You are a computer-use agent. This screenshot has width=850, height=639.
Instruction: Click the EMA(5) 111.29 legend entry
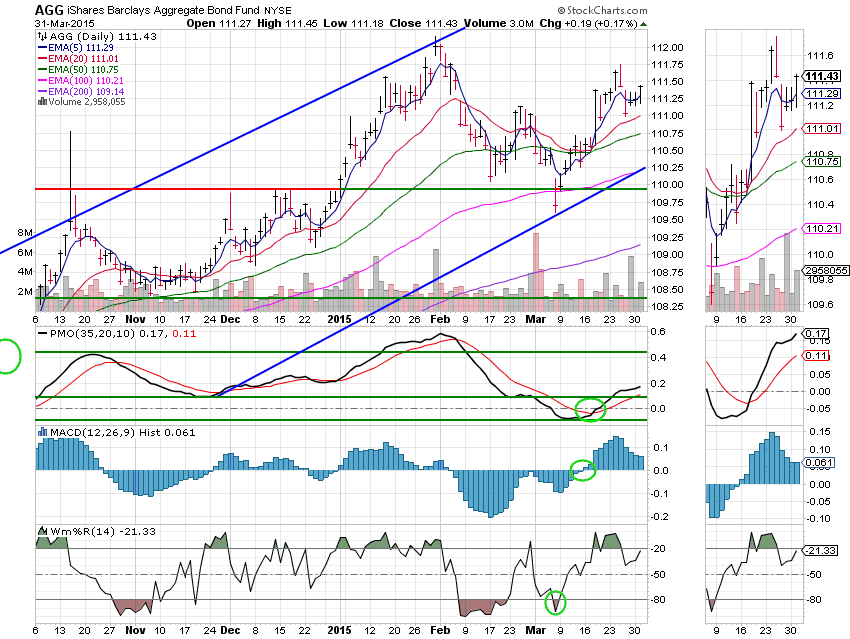point(81,48)
